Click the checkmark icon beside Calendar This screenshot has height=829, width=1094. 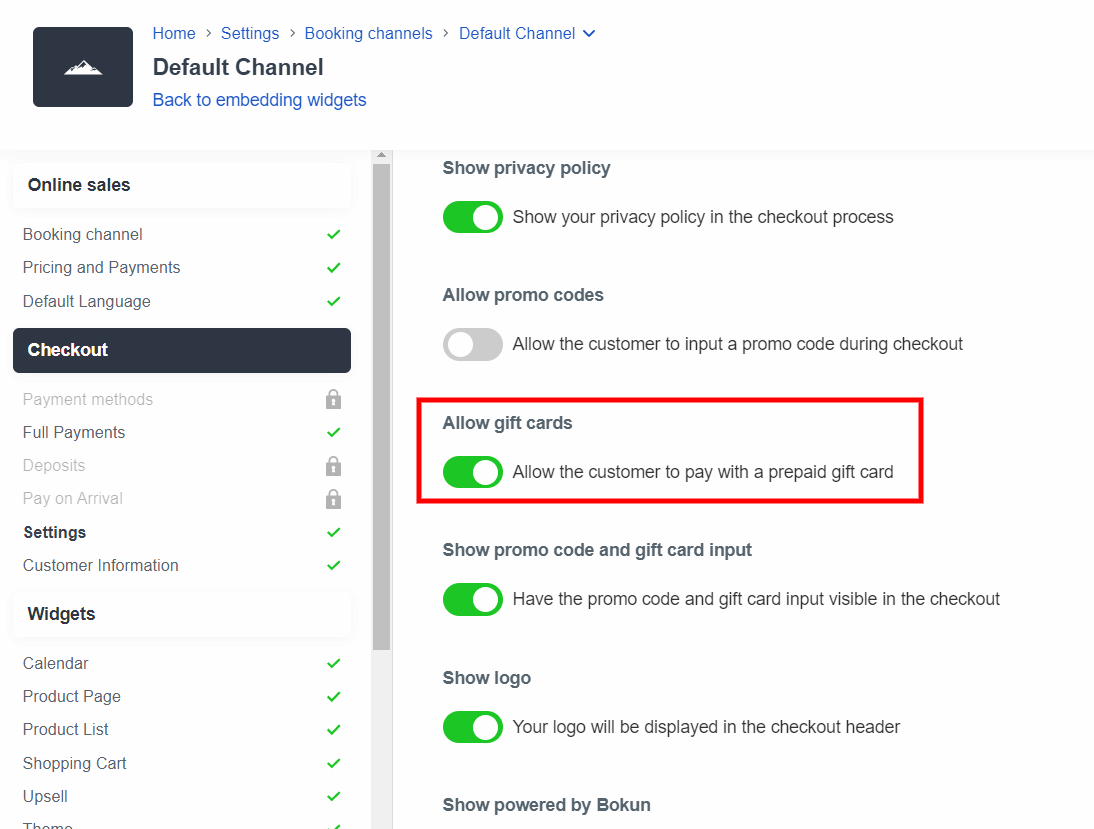[x=334, y=663]
